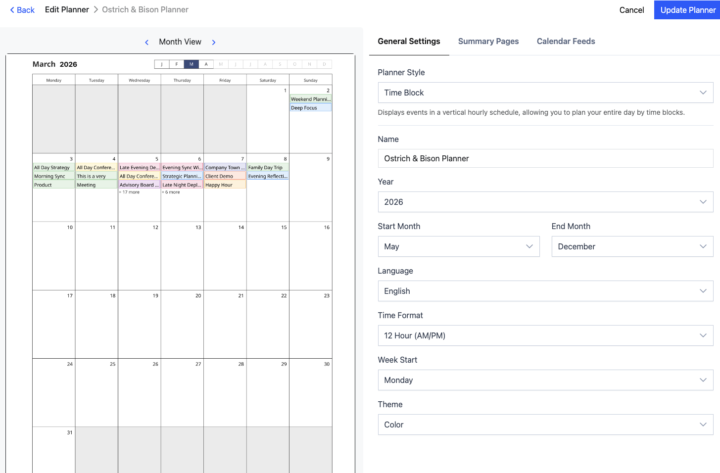Open the Time Format dropdown showing 12 Hour
The height and width of the screenshot is (473, 720).
(x=546, y=336)
